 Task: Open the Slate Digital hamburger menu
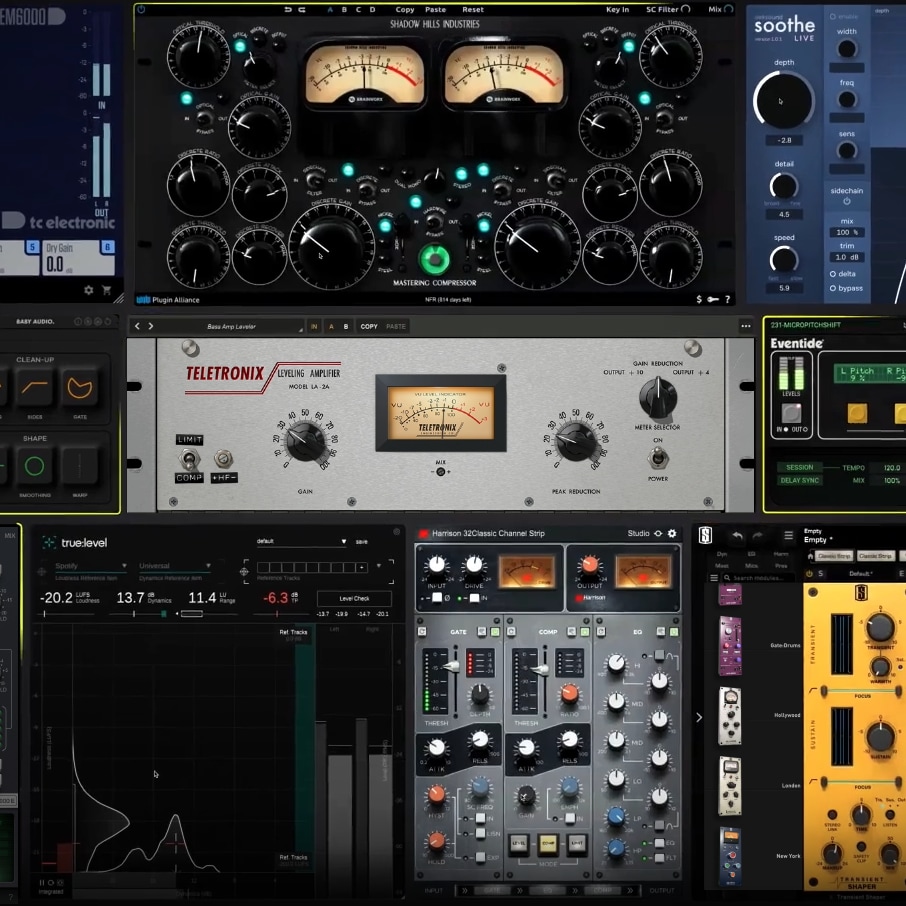click(788, 536)
